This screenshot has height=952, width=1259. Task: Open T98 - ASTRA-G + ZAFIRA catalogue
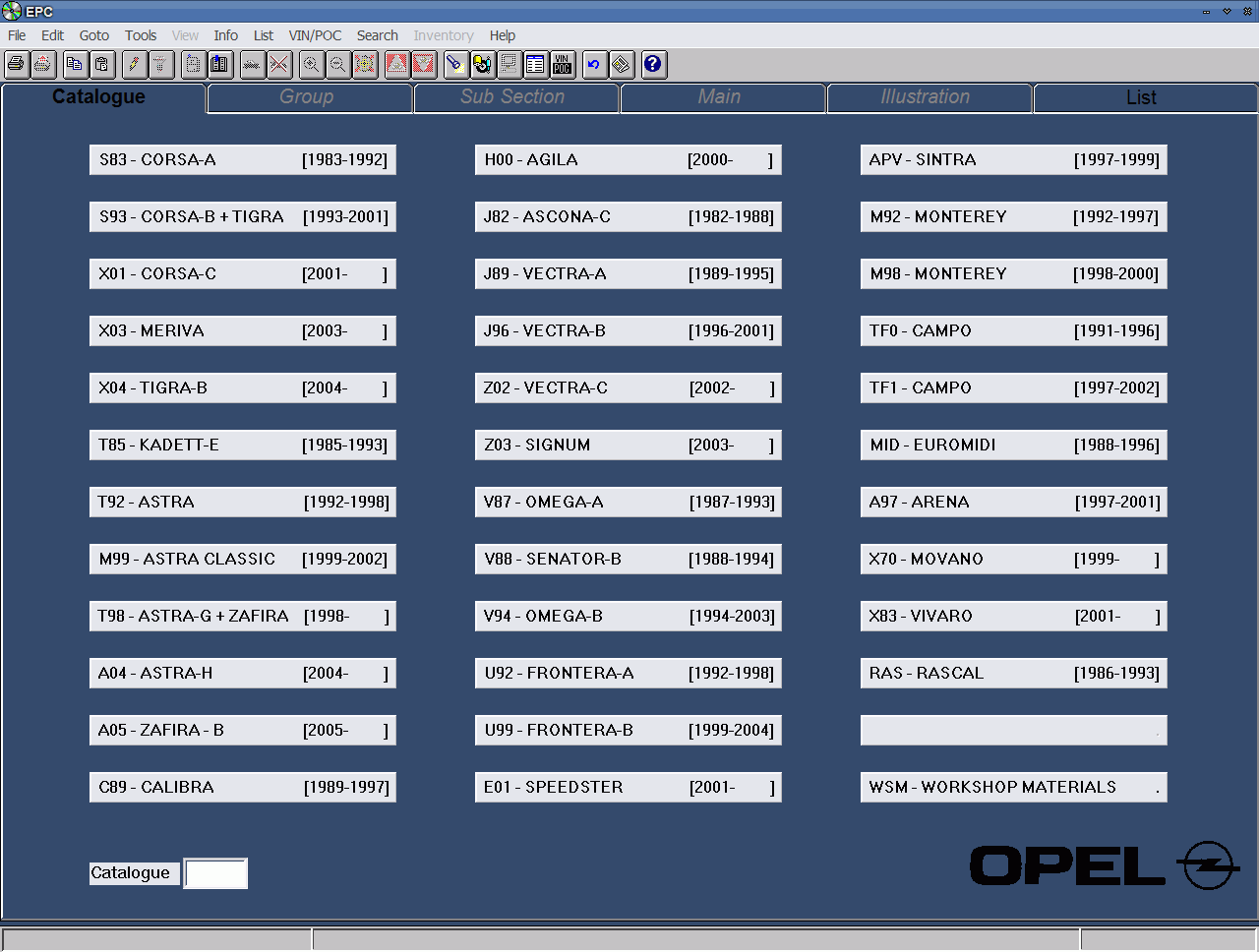(243, 617)
